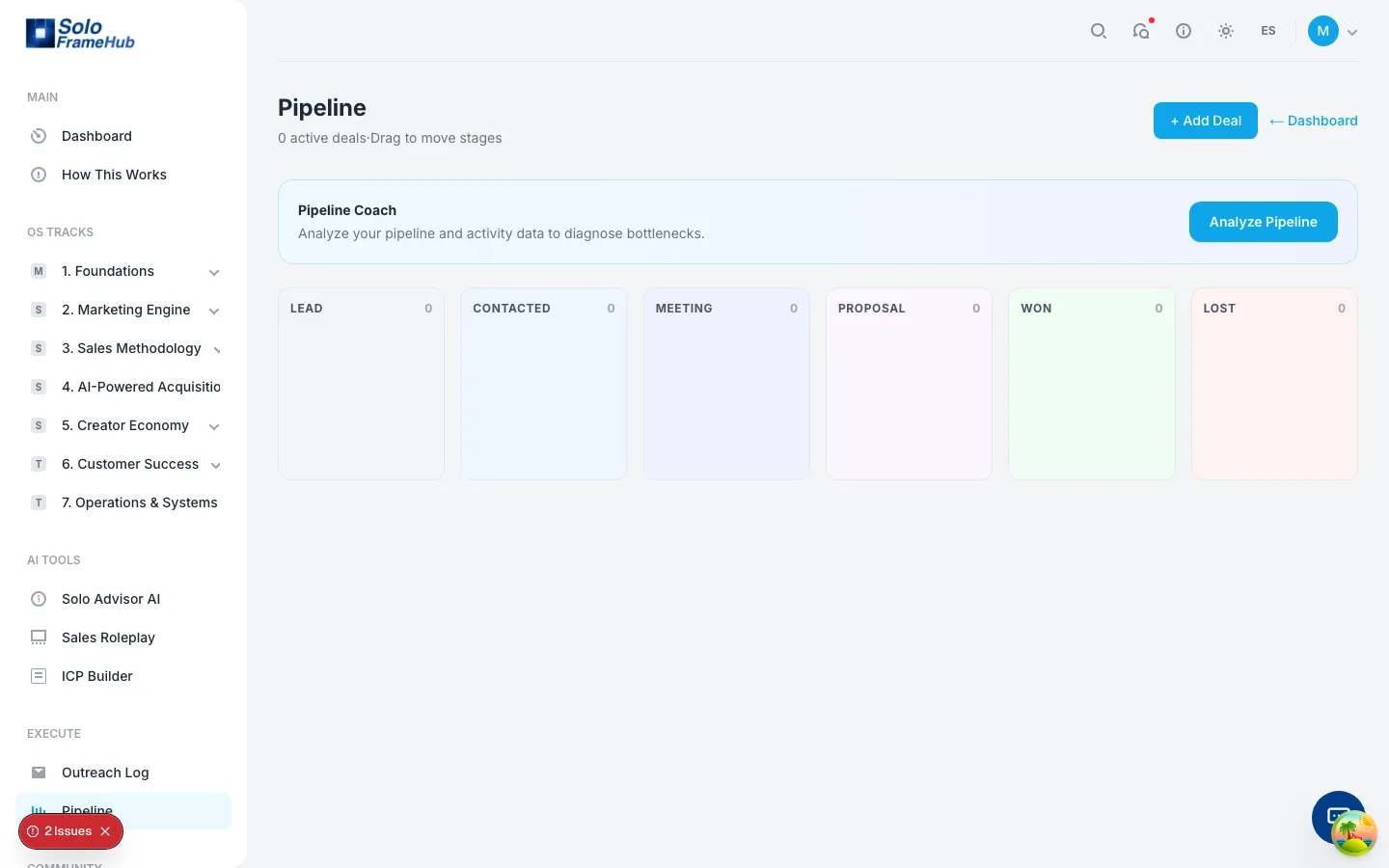Click the Dashboard icon in the sidebar
The height and width of the screenshot is (868, 1389).
click(39, 136)
